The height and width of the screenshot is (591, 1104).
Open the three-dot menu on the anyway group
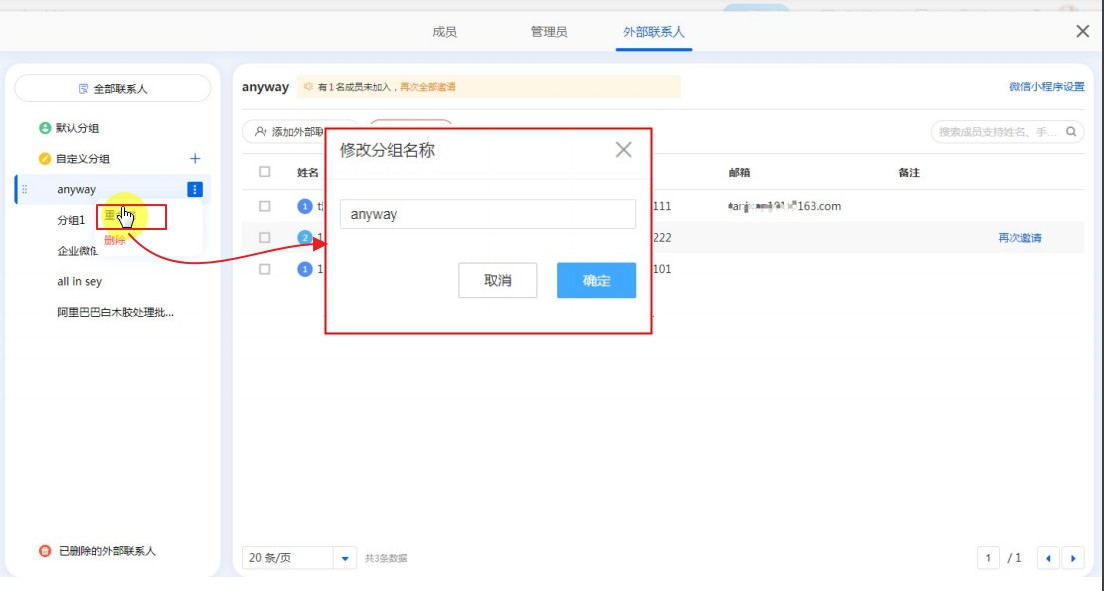[x=195, y=190]
